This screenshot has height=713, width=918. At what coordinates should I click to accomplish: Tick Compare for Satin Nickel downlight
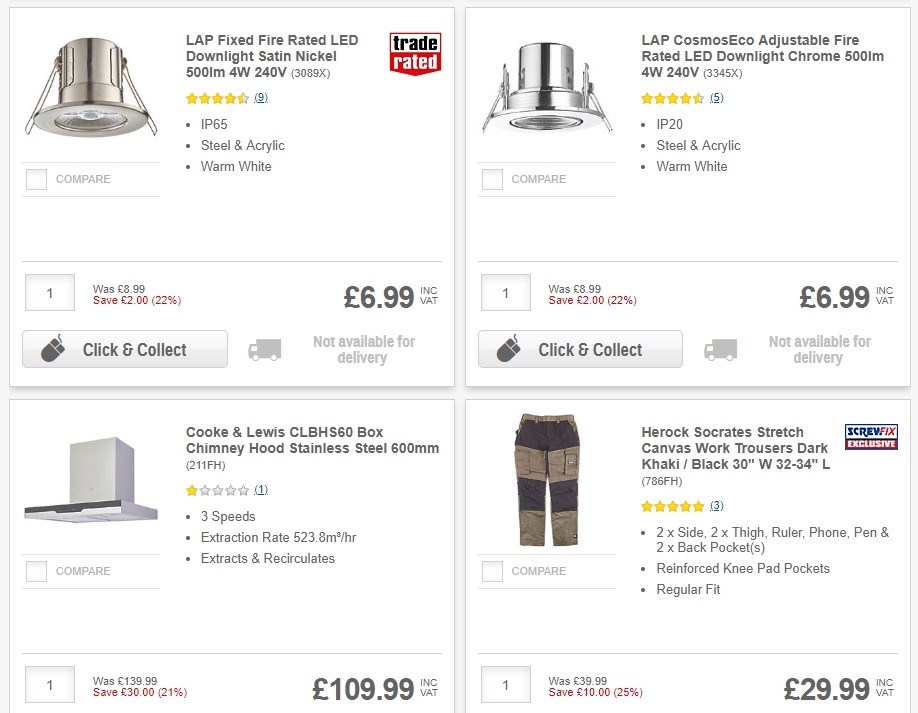(x=37, y=180)
